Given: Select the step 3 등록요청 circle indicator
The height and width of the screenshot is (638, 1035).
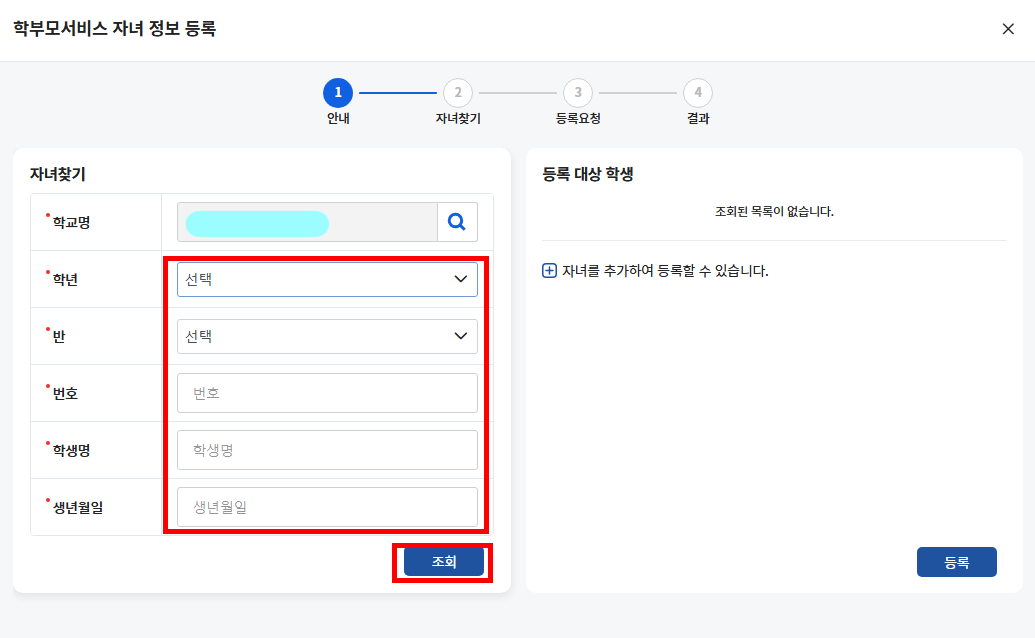Looking at the screenshot, I should 578,93.
